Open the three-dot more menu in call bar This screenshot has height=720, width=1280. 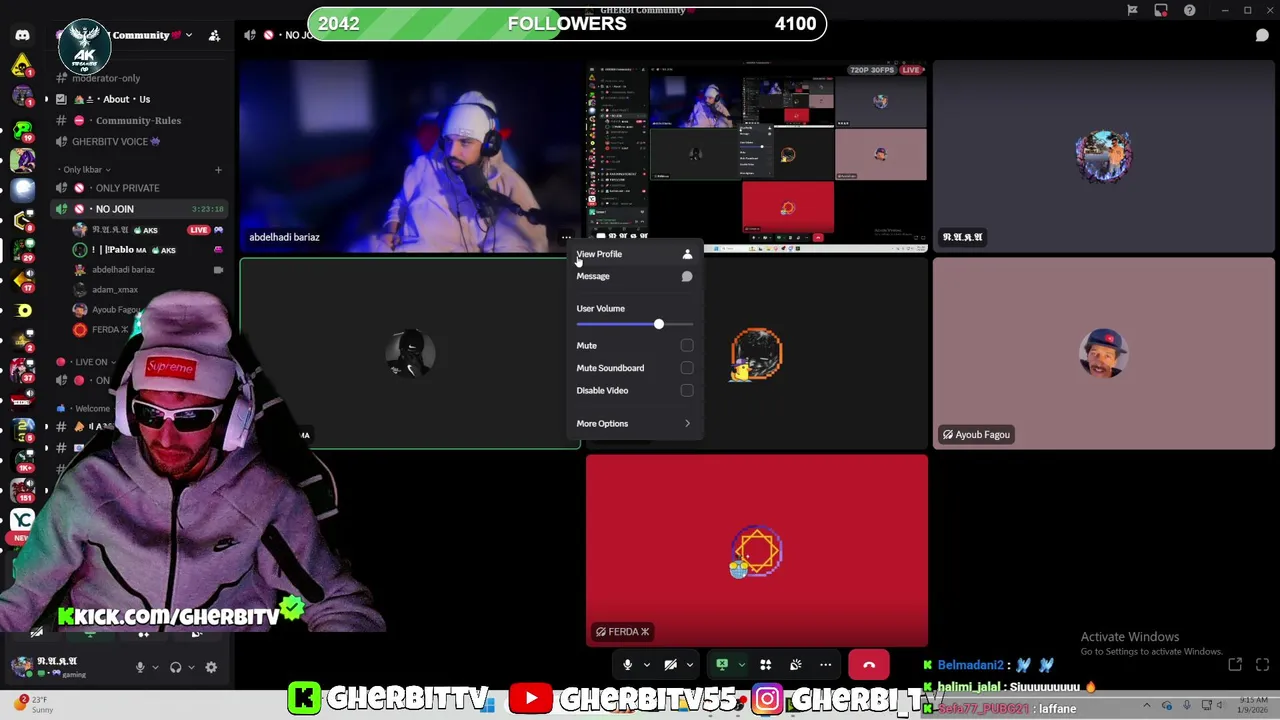(x=826, y=665)
